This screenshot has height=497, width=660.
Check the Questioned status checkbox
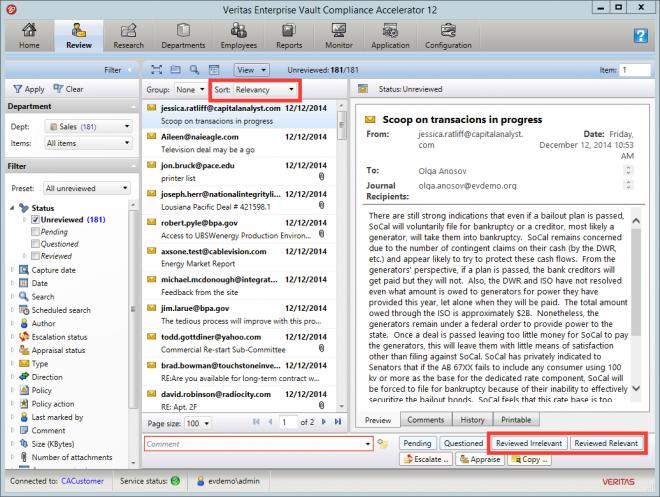[x=35, y=244]
